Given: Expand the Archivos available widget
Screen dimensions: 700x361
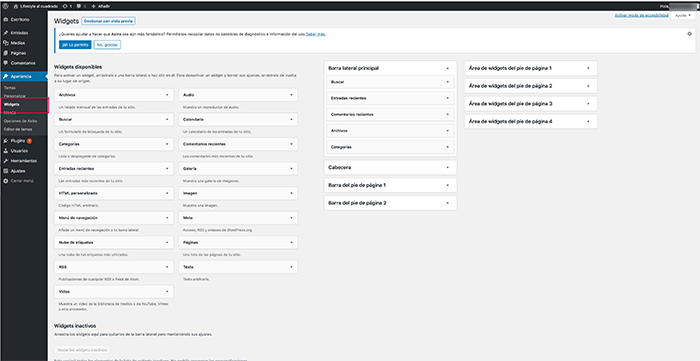Looking at the screenshot, I should 167,95.
